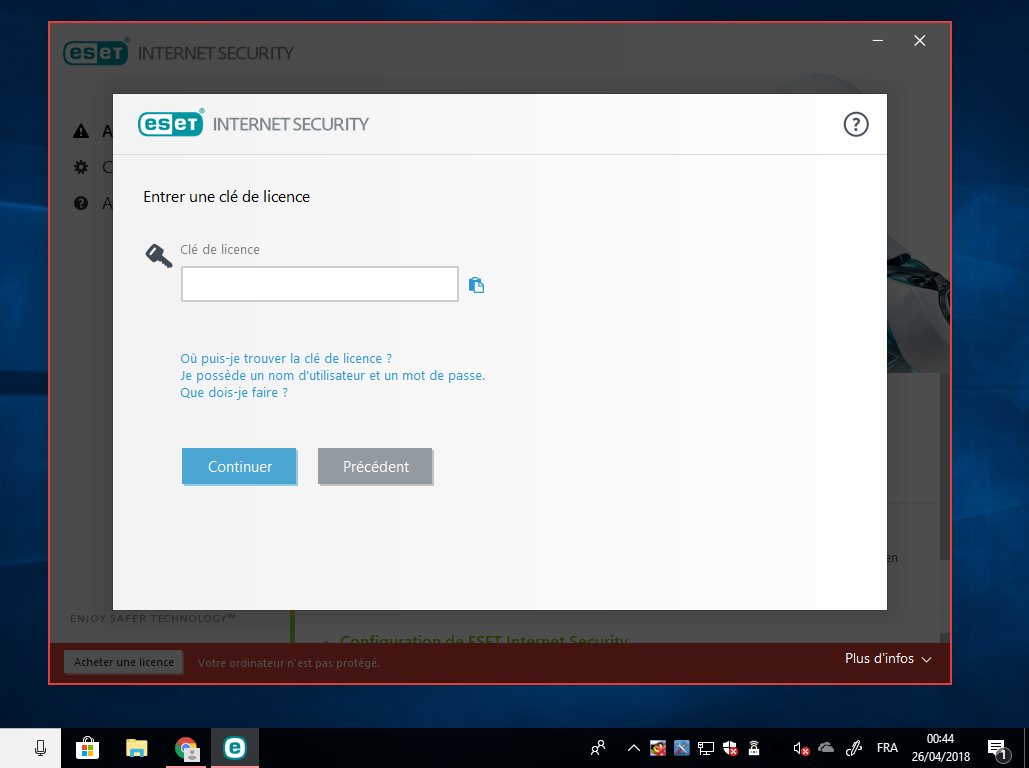Open the Windows Defender shield tray icon
Viewport: 1029px width, 768px height.
(730, 748)
